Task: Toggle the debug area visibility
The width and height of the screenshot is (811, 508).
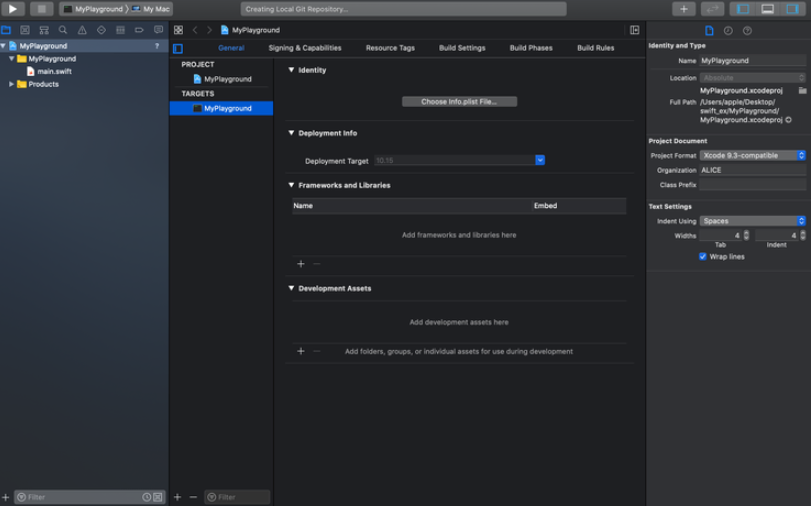Action: point(768,9)
